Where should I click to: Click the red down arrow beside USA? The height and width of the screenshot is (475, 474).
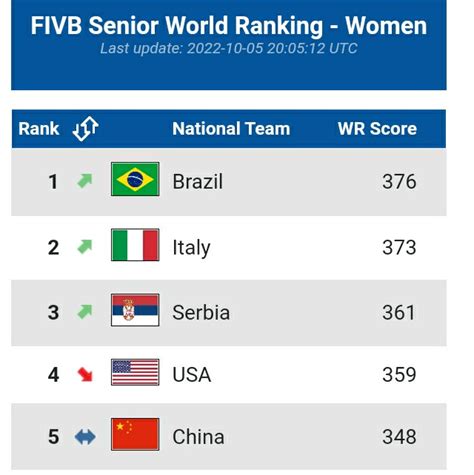(x=85, y=374)
